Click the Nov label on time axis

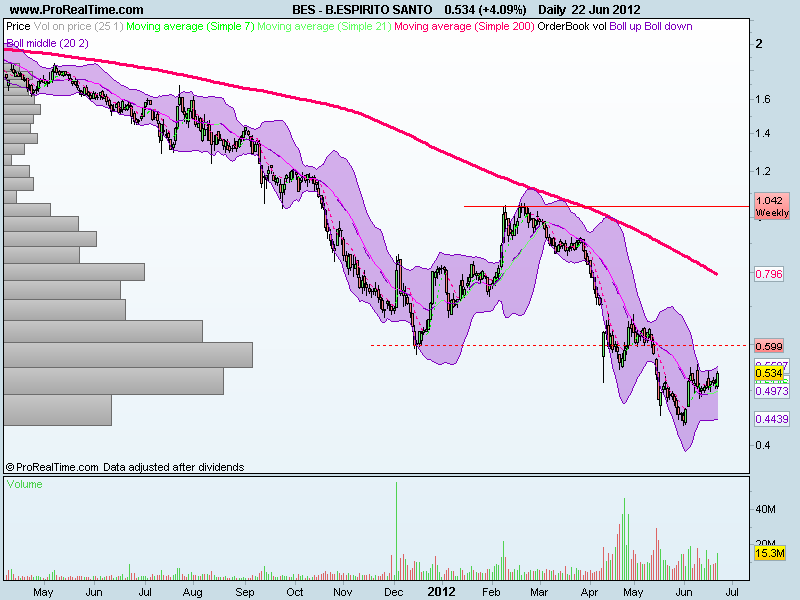click(342, 592)
